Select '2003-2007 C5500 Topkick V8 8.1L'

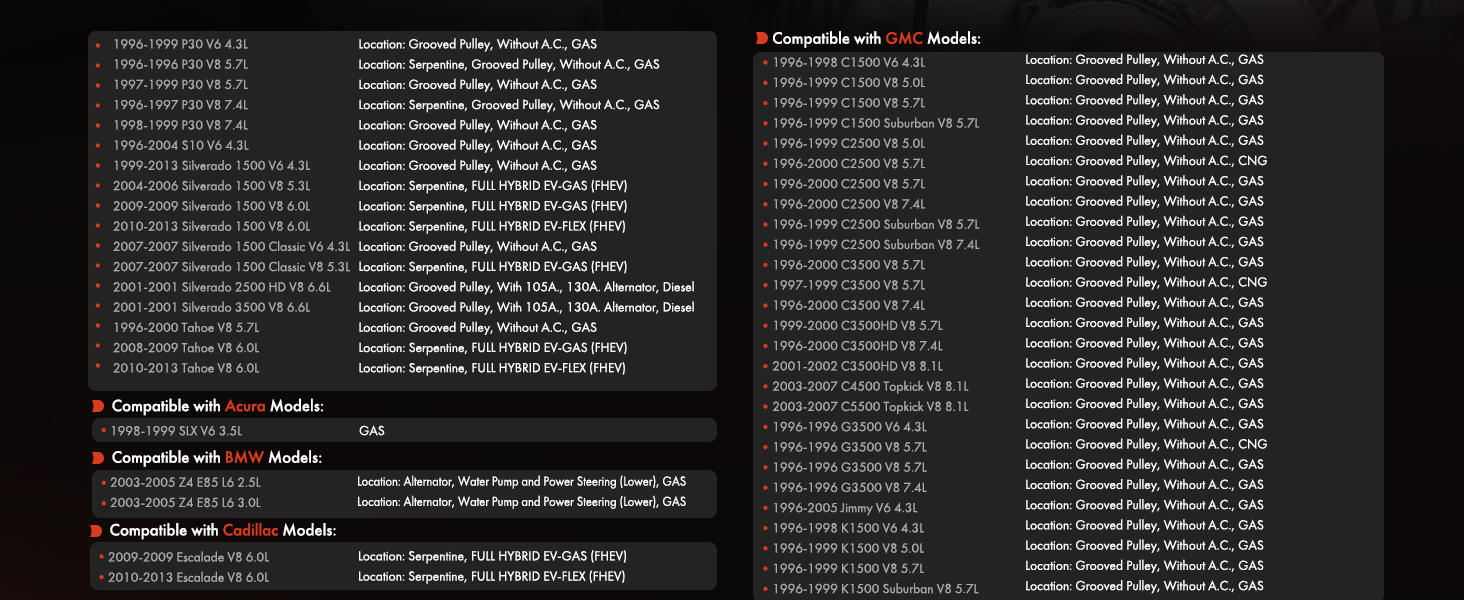(870, 407)
